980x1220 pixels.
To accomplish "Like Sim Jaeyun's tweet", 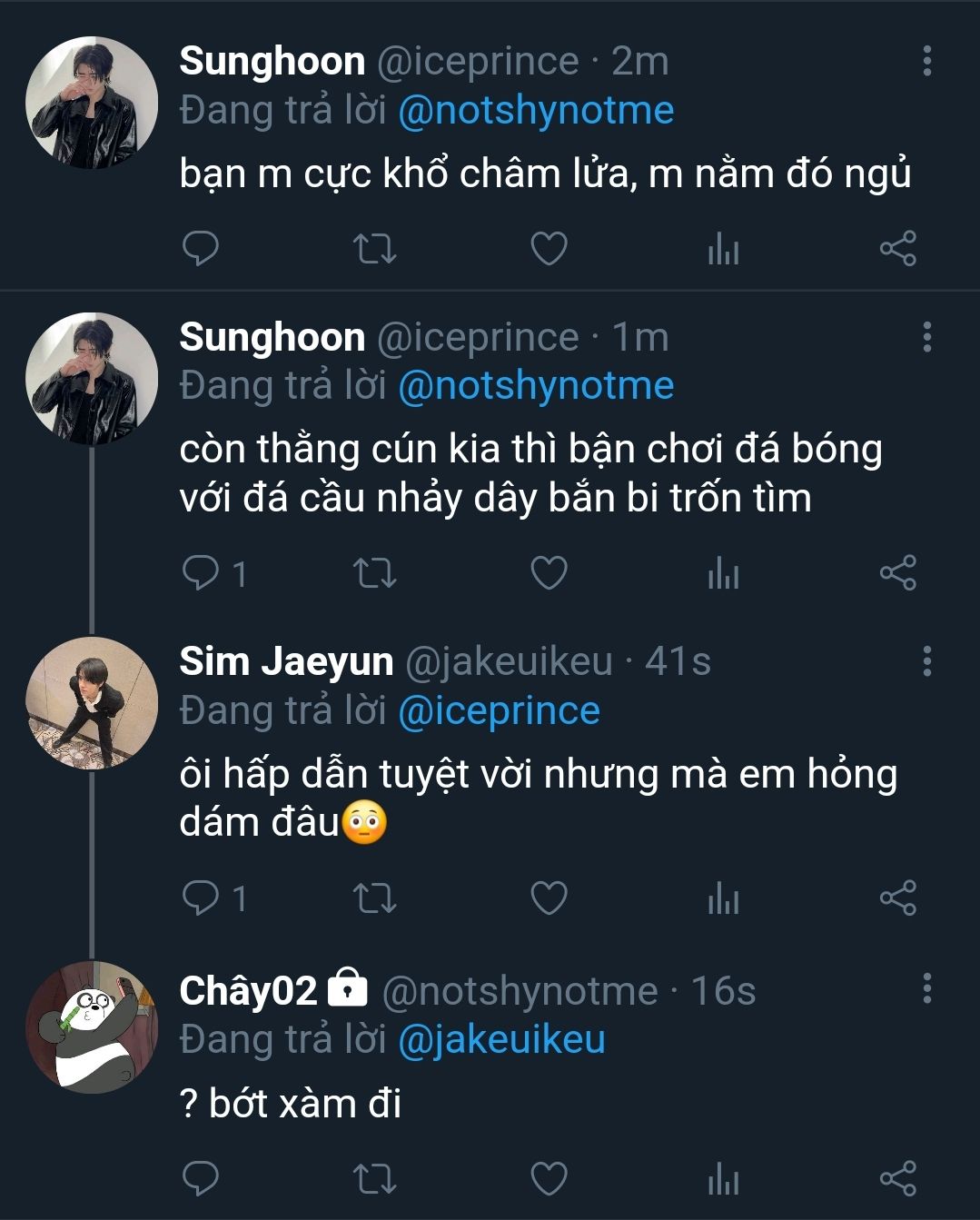I will point(549,898).
